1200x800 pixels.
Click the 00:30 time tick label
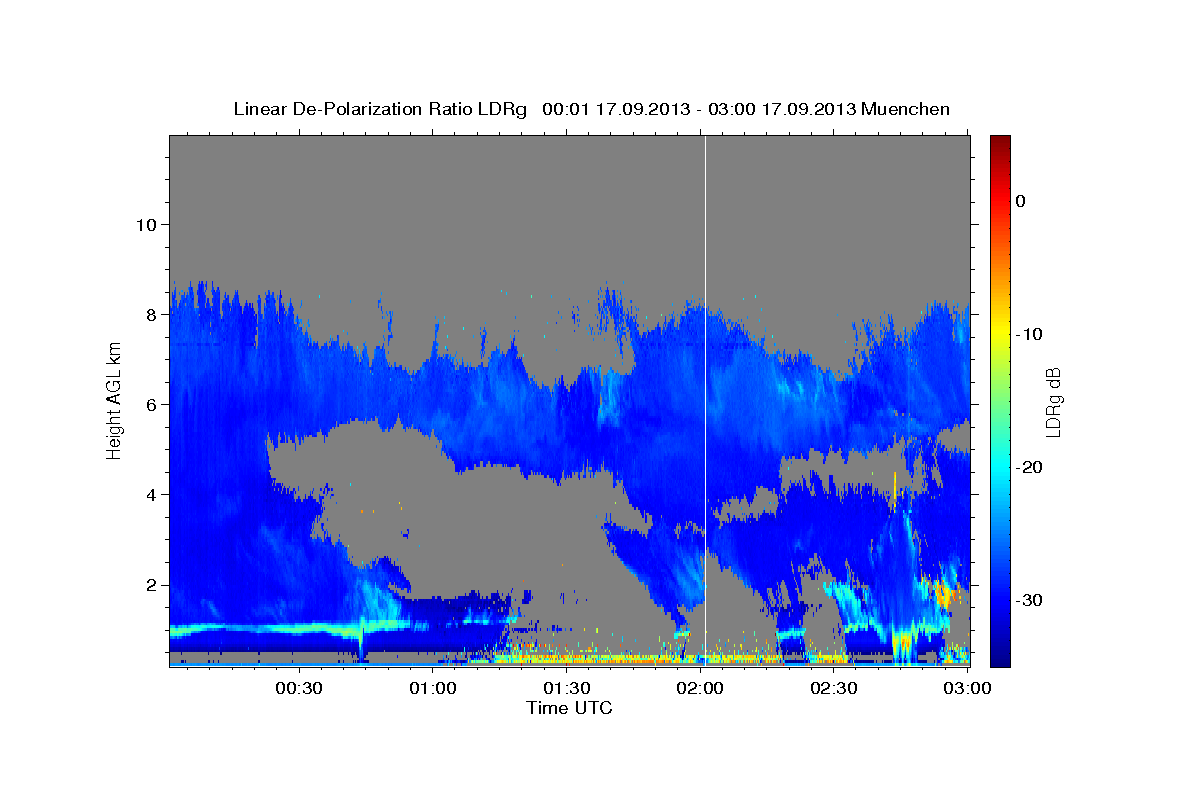coord(299,689)
